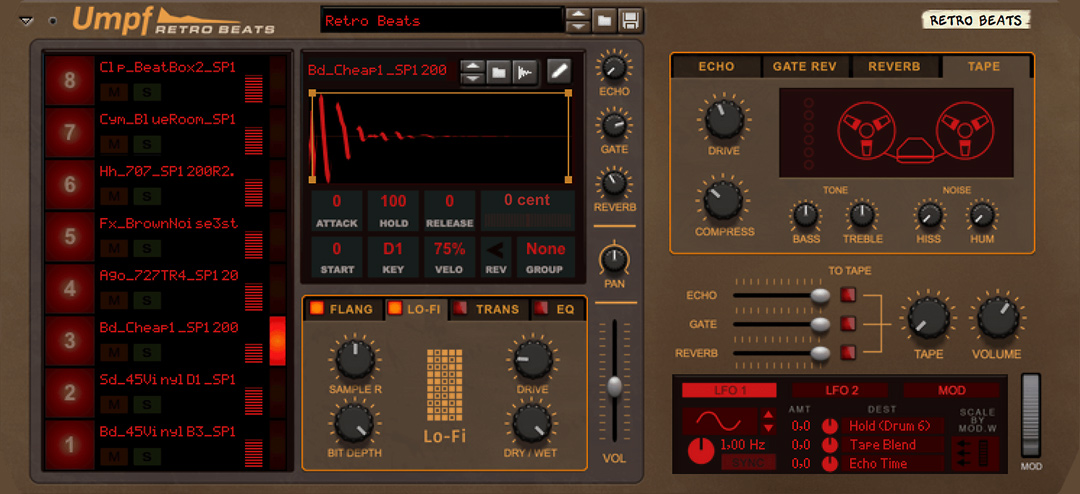Click the GATE send knob
Viewport: 1080px width, 494px height.
pos(613,125)
